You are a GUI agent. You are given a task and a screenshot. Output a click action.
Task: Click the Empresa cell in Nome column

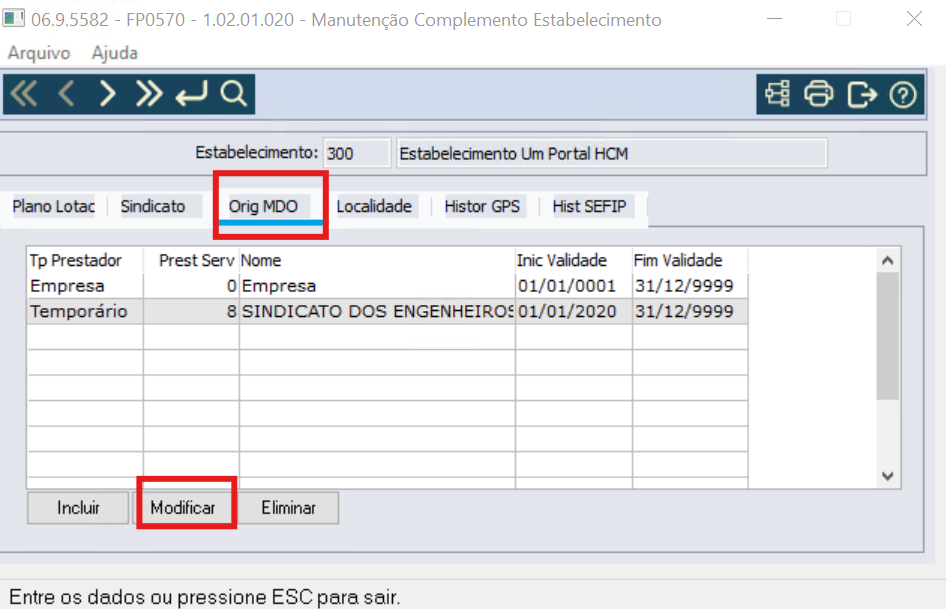[377, 285]
